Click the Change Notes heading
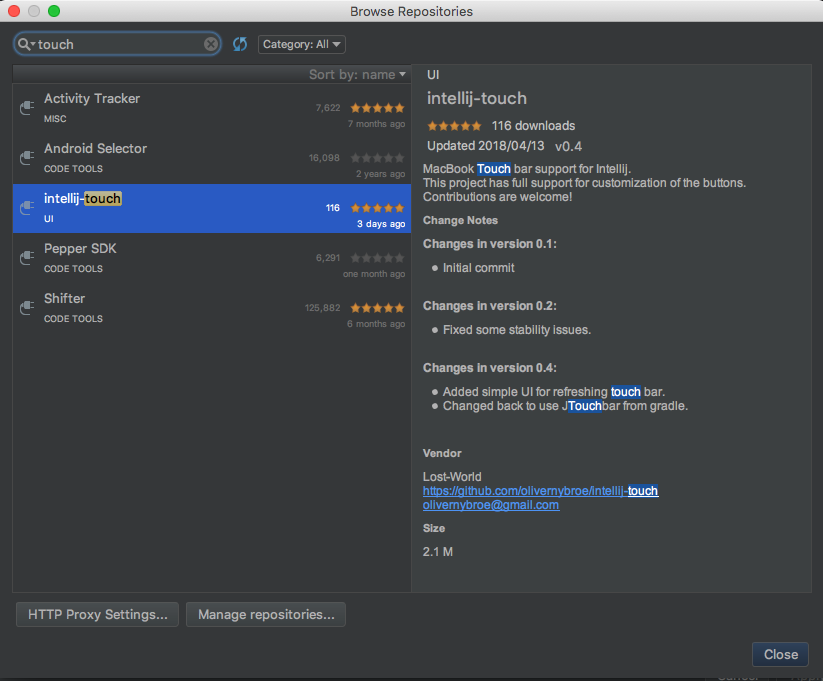Screen dimensions: 823x681 [460, 221]
